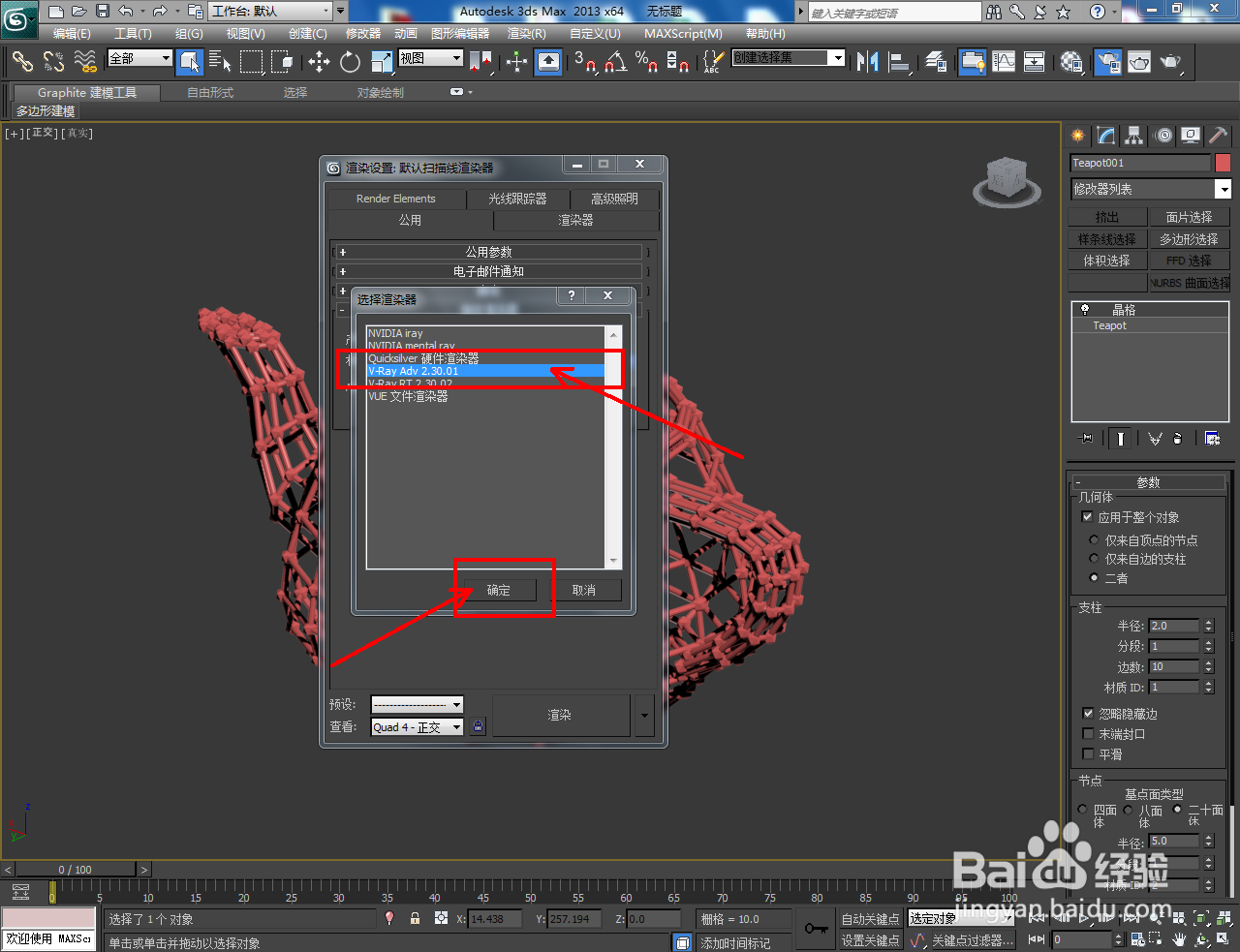Activate the Select Object arrow tool
This screenshot has width=1240, height=952.
click(191, 62)
